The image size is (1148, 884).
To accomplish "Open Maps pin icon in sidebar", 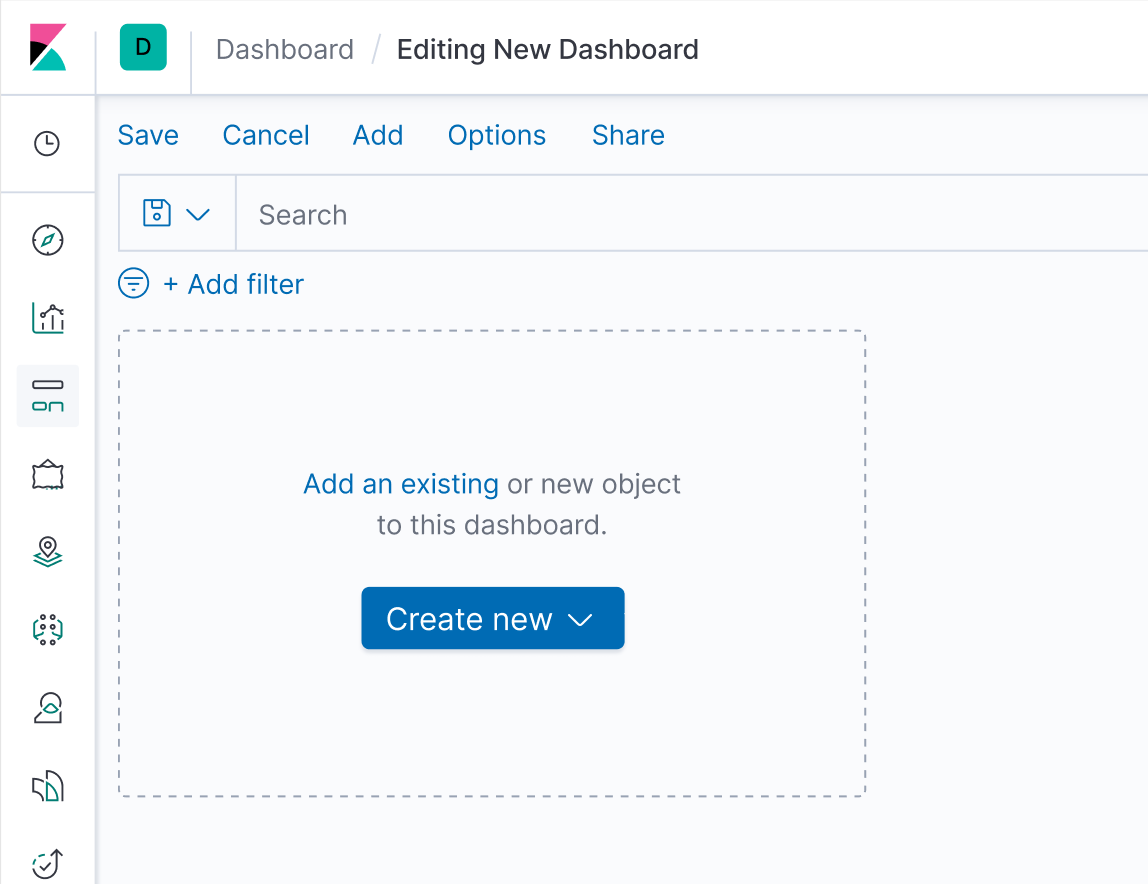I will coord(48,552).
